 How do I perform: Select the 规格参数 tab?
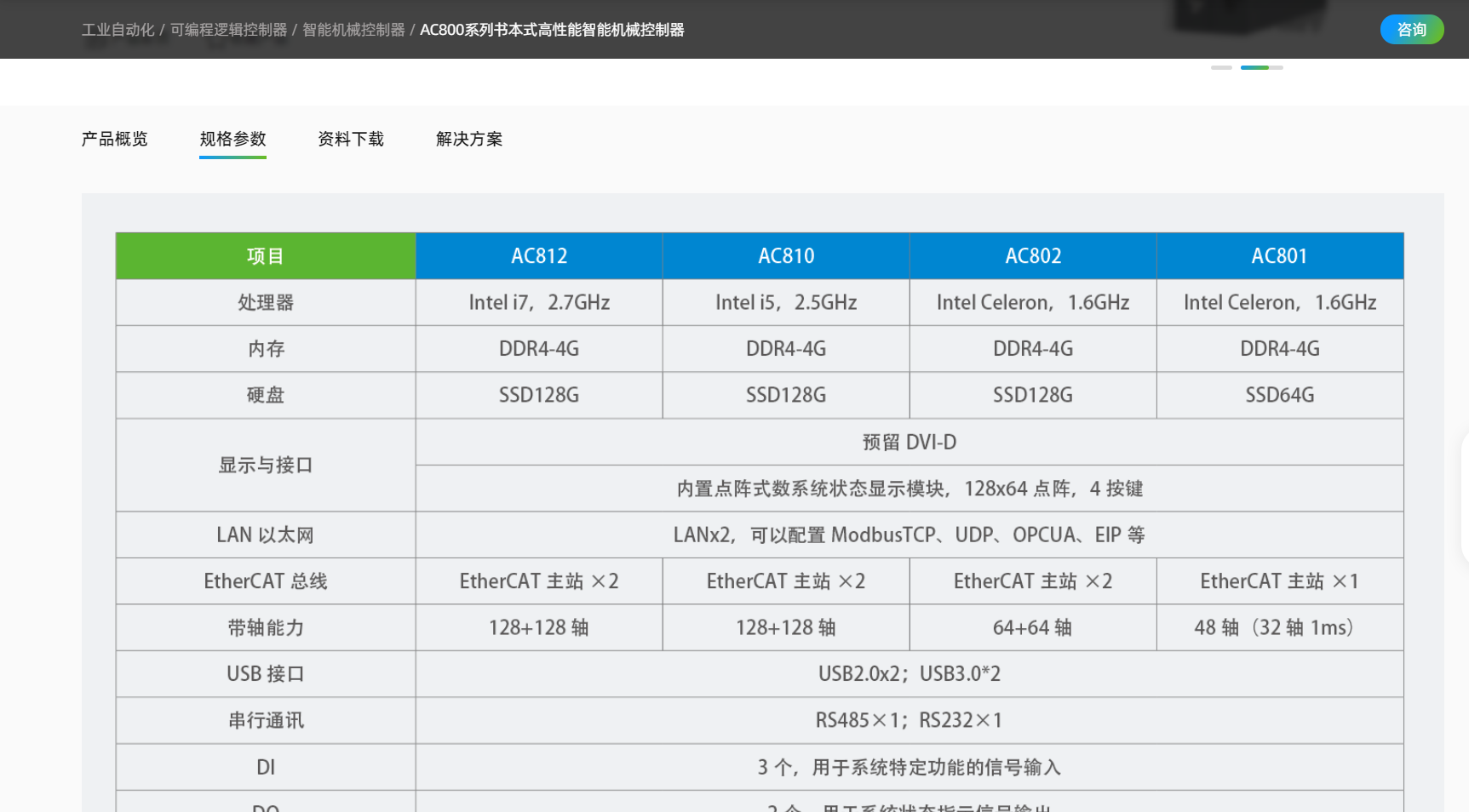tap(232, 139)
